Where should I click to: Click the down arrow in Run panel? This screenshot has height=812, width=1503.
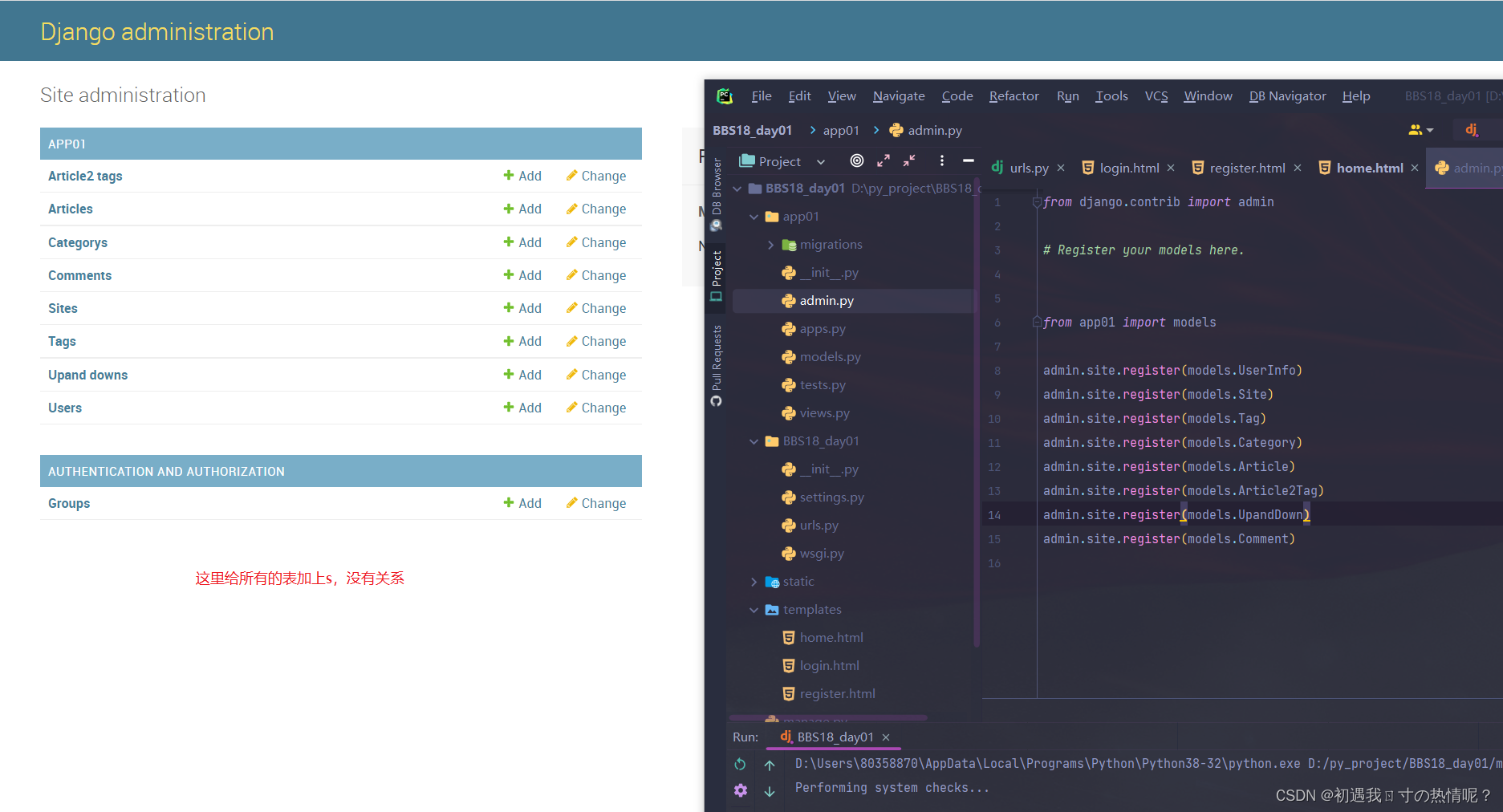click(770, 791)
